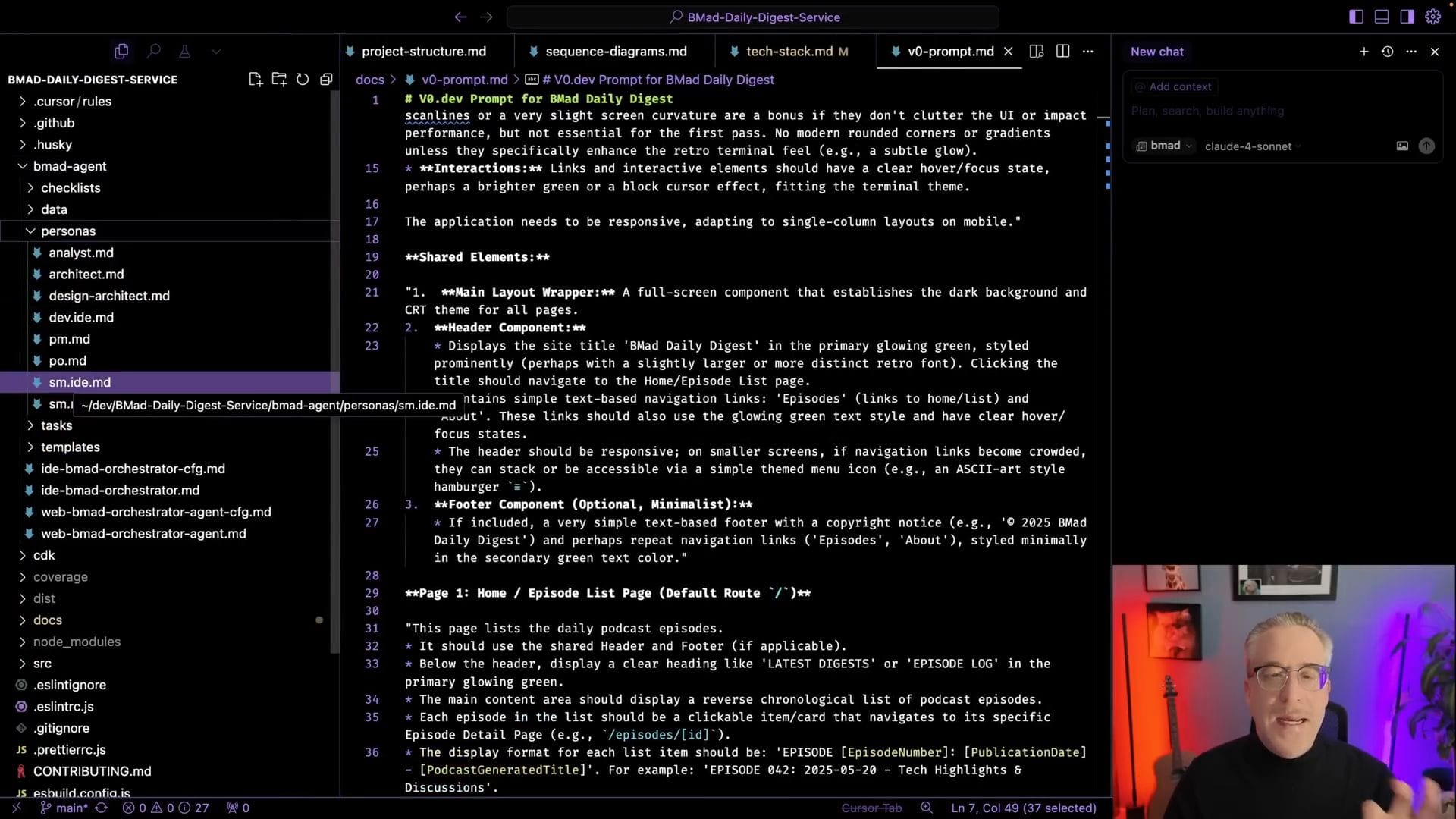This screenshot has height=819, width=1456.
Task: Collapse all folders in explorer
Action: (x=326, y=80)
